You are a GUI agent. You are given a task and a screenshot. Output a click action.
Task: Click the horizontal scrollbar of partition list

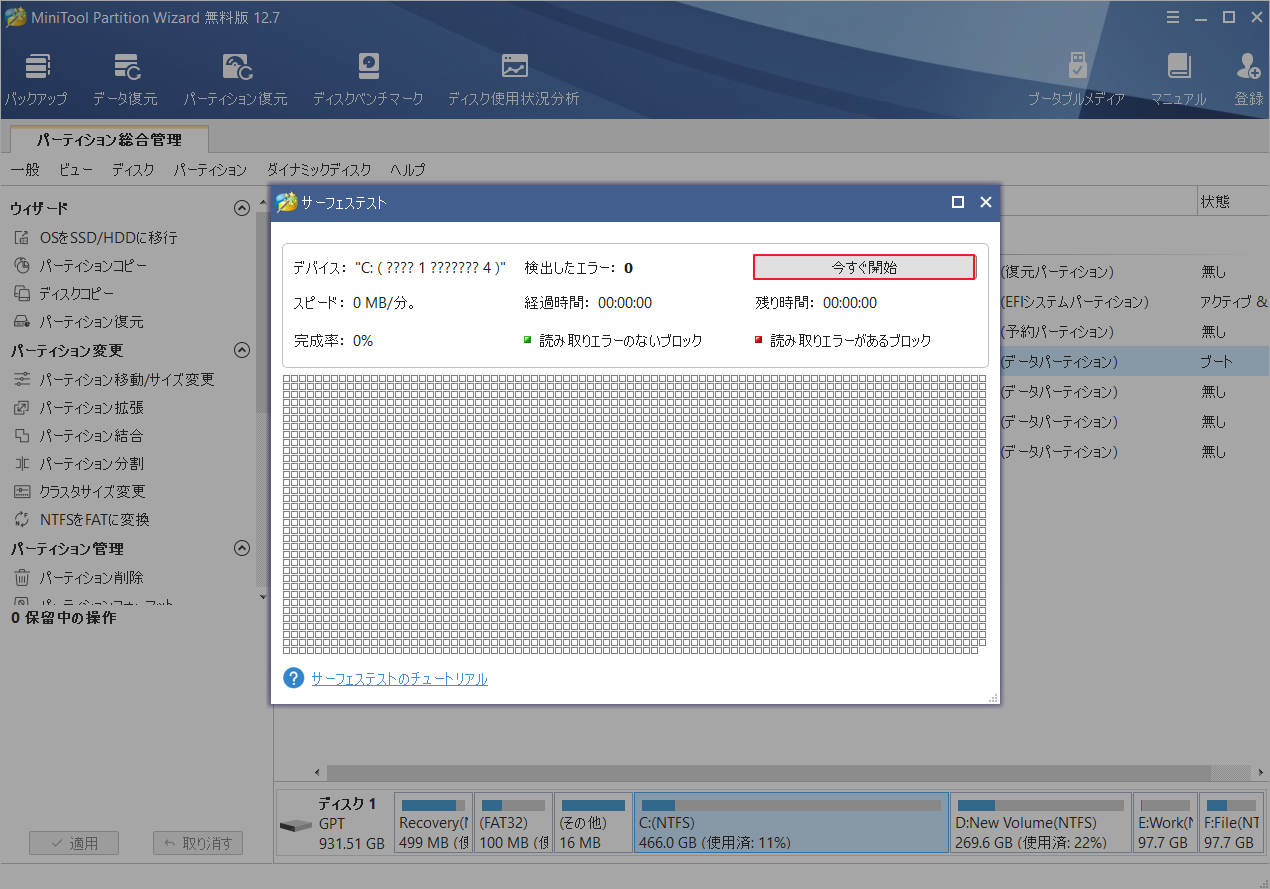(768, 773)
